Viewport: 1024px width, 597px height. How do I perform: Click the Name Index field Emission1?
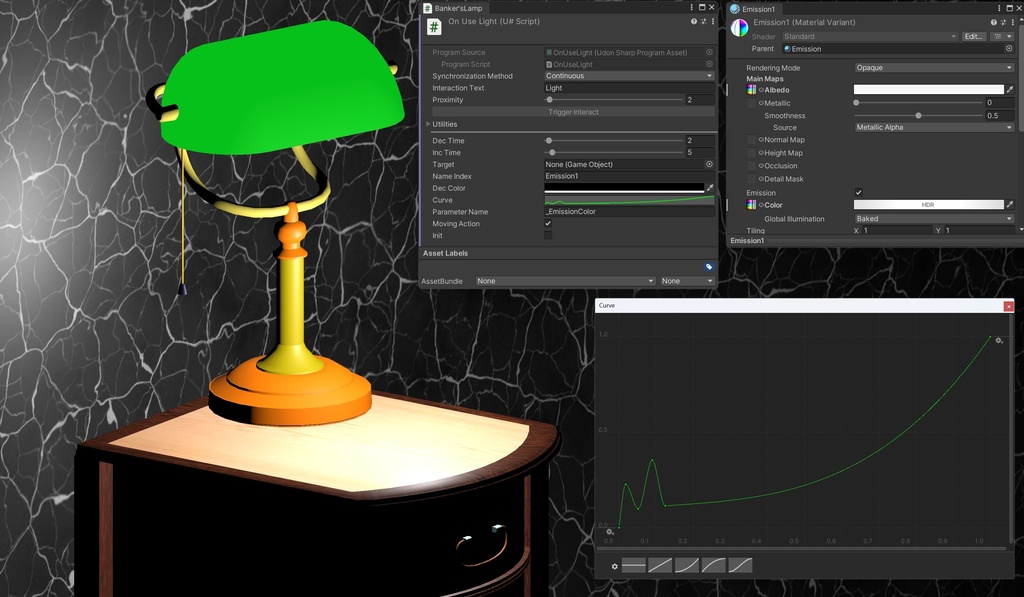point(629,176)
